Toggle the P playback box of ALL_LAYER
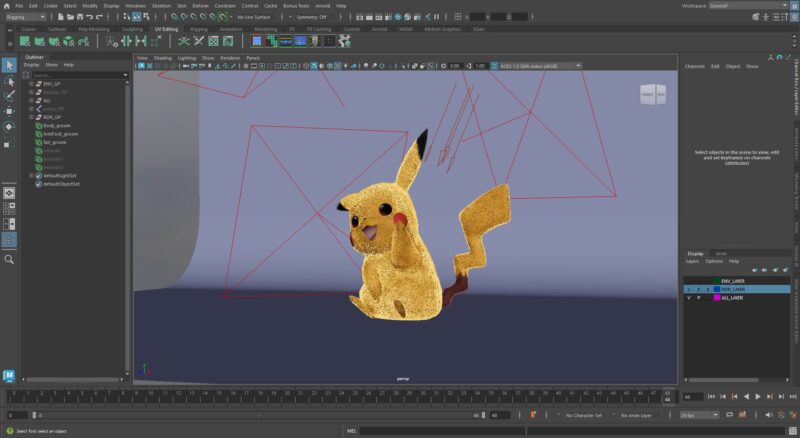 pyautogui.click(x=697, y=298)
